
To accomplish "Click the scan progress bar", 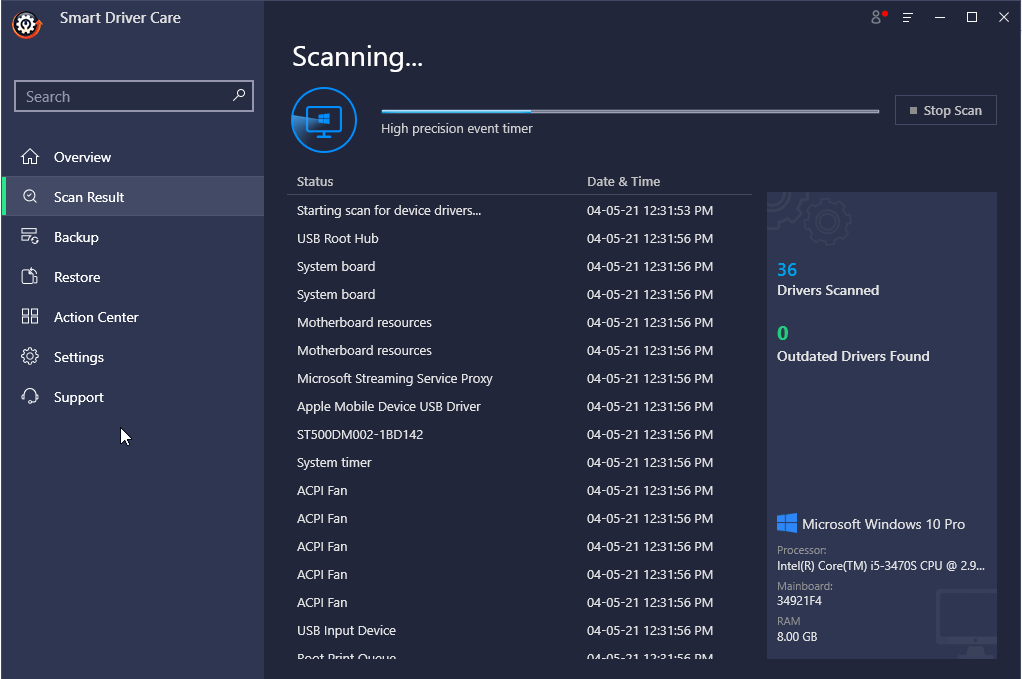I will click(630, 111).
